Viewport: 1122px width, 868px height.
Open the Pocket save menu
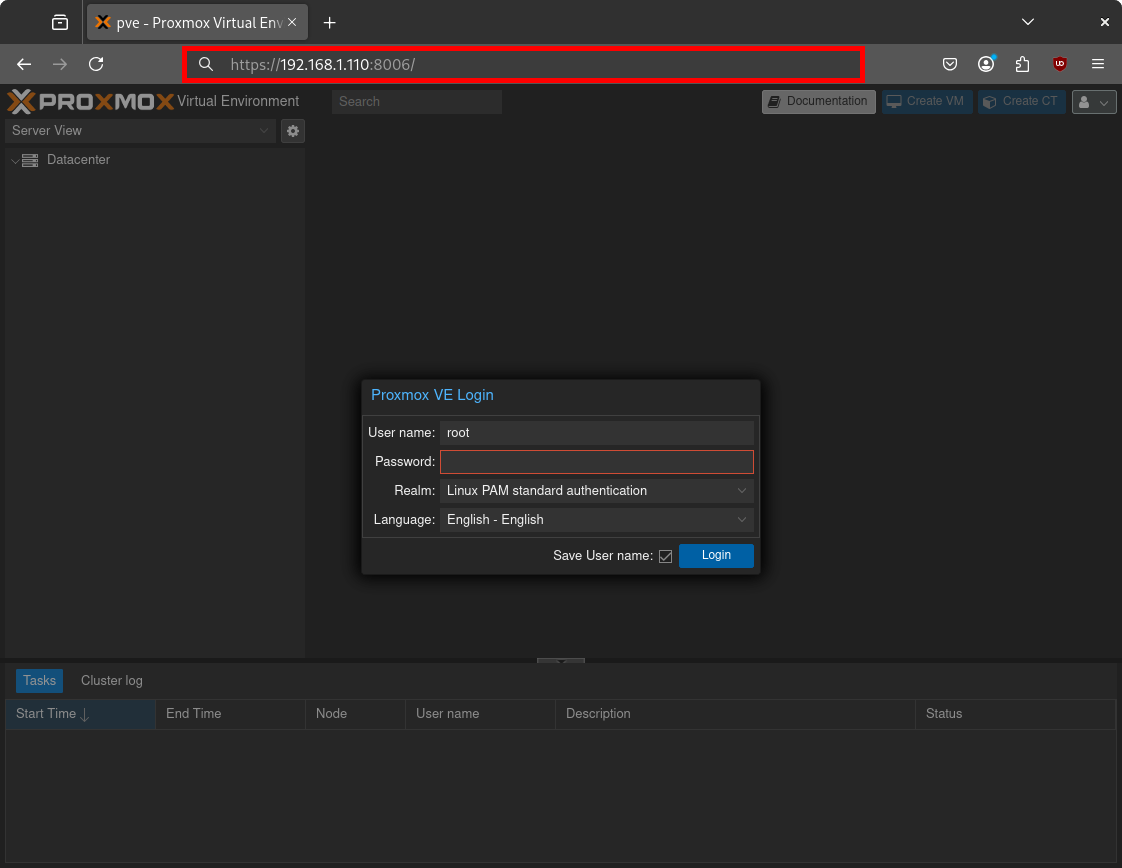950,64
